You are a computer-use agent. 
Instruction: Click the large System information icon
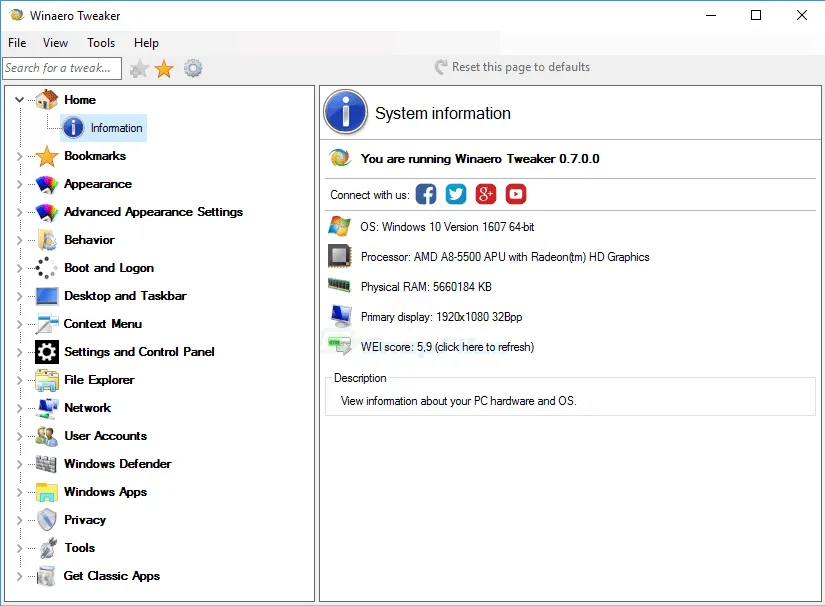(345, 112)
